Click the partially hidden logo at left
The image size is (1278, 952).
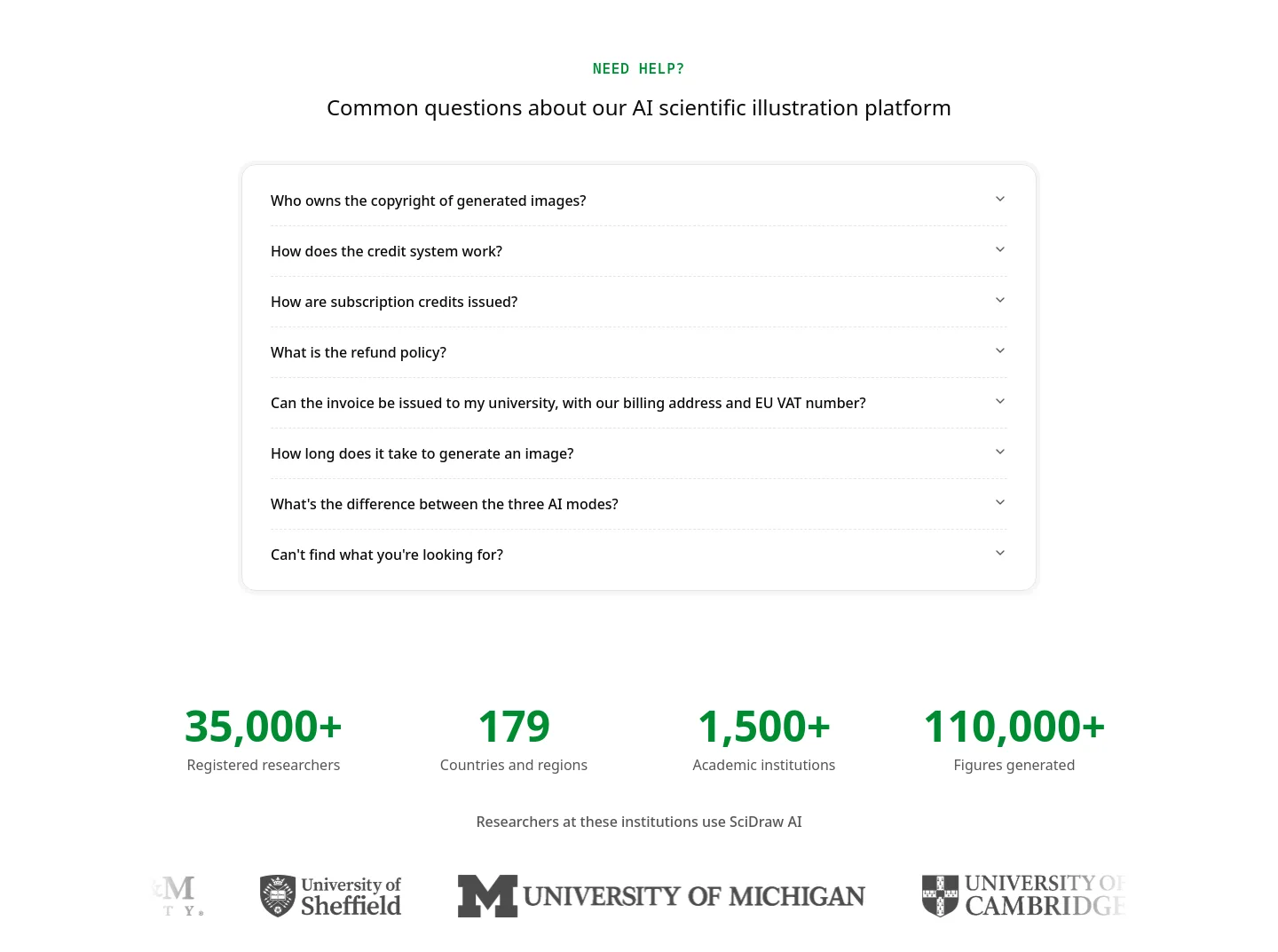[x=178, y=896]
